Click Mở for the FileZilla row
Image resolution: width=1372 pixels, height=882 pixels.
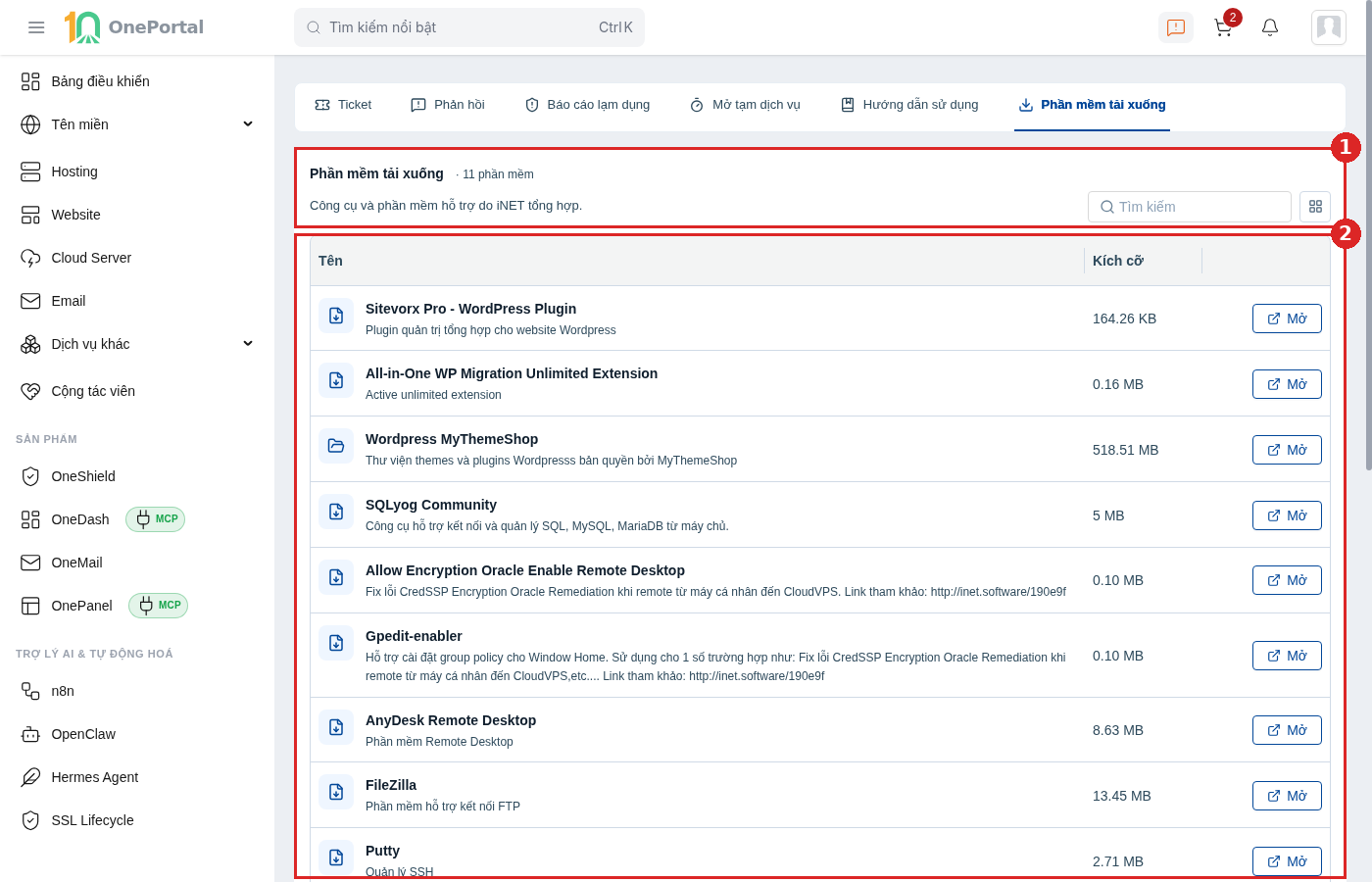pos(1287,796)
